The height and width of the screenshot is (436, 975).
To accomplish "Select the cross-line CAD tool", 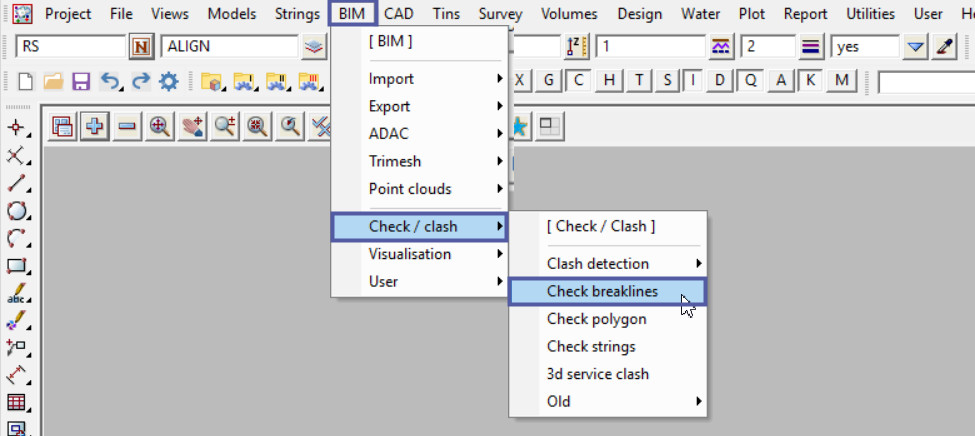I will (x=17, y=156).
